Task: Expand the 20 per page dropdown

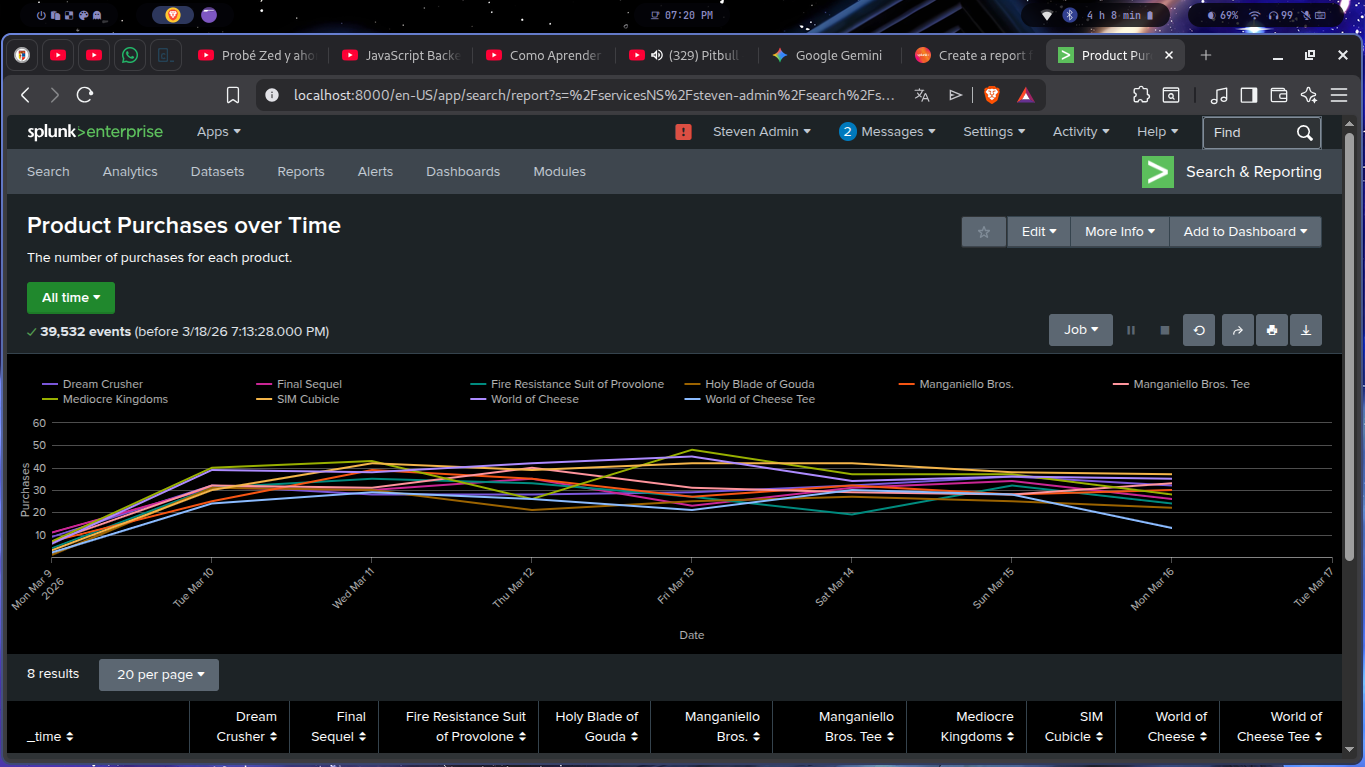Action: click(x=159, y=675)
